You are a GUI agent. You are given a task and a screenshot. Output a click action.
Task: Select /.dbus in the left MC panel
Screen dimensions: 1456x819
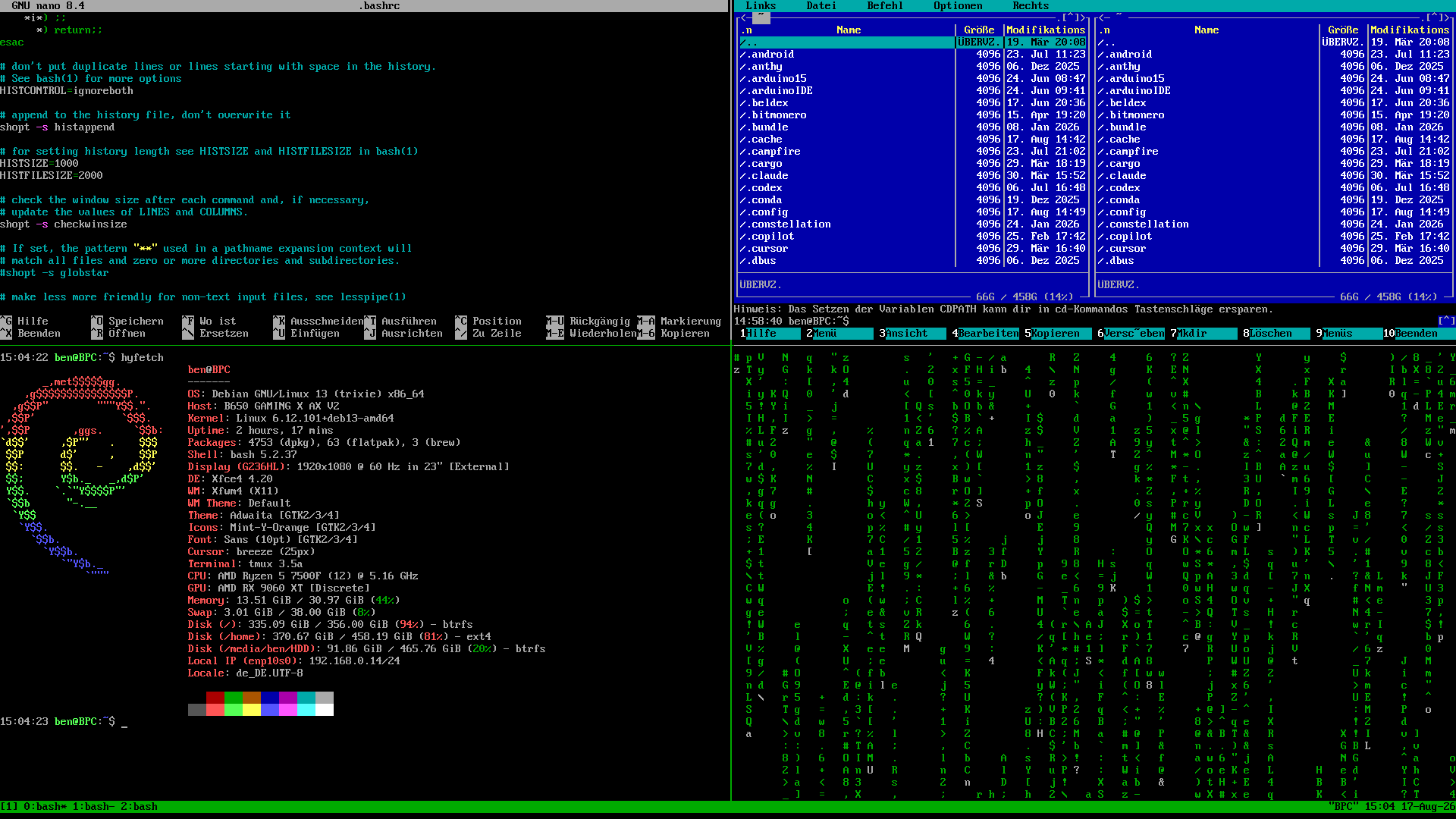click(912, 261)
